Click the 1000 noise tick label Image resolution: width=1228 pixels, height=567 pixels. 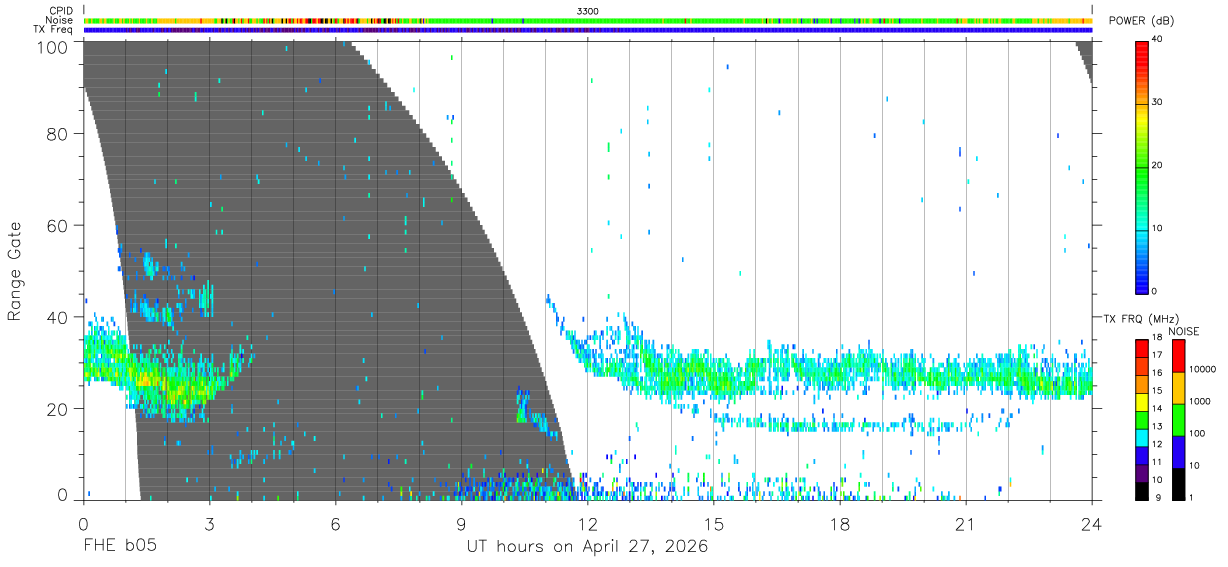tap(1198, 403)
